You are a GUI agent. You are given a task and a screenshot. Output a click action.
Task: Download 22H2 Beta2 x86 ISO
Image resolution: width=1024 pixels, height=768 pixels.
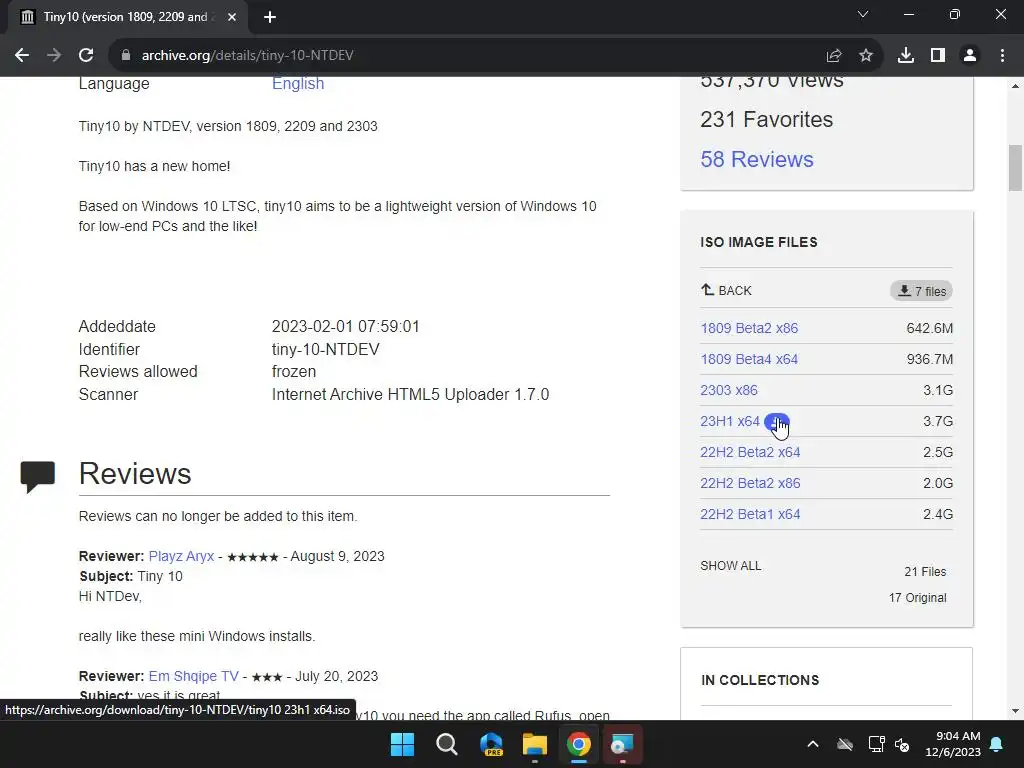click(x=750, y=483)
